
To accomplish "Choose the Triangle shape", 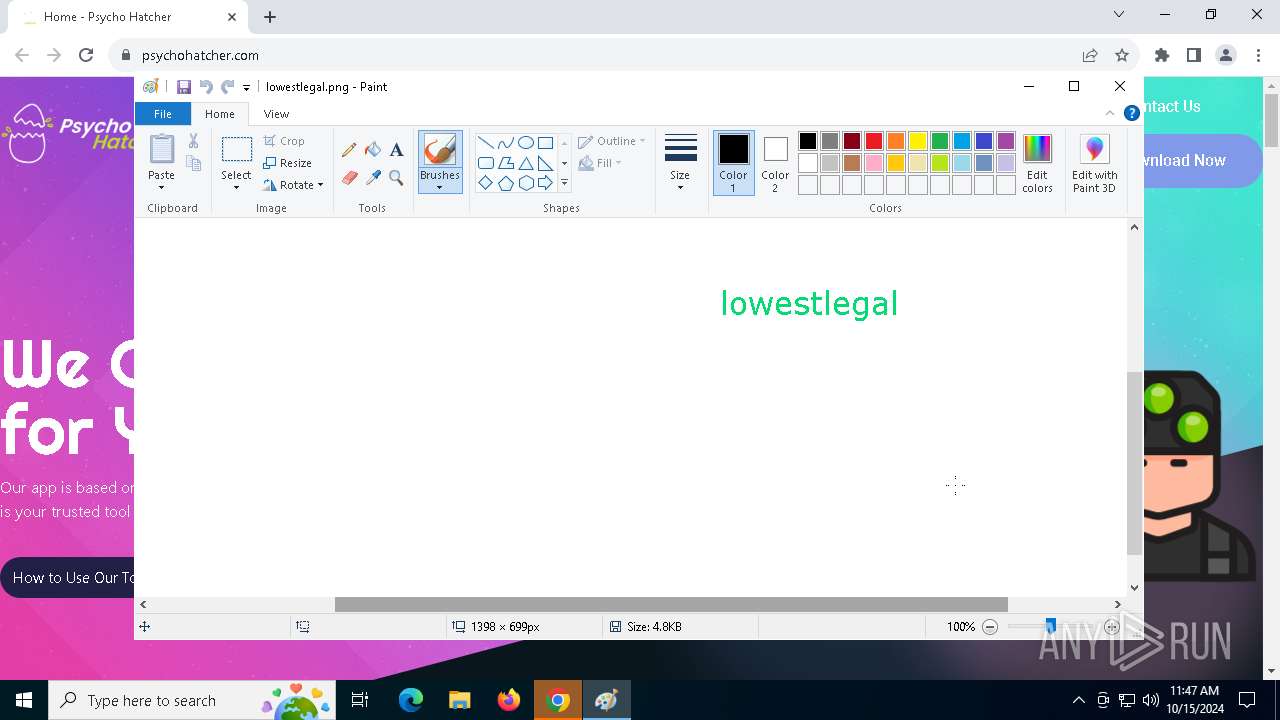I will [x=525, y=163].
